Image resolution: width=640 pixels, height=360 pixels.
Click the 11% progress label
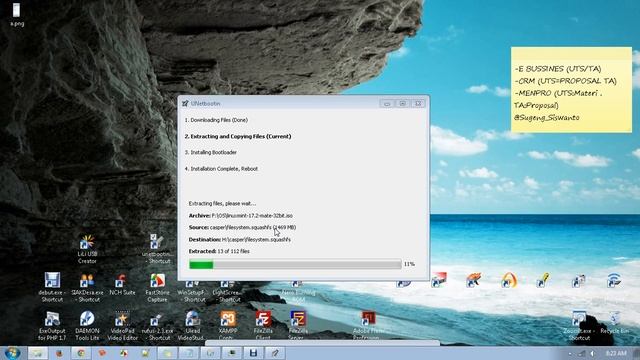click(409, 264)
